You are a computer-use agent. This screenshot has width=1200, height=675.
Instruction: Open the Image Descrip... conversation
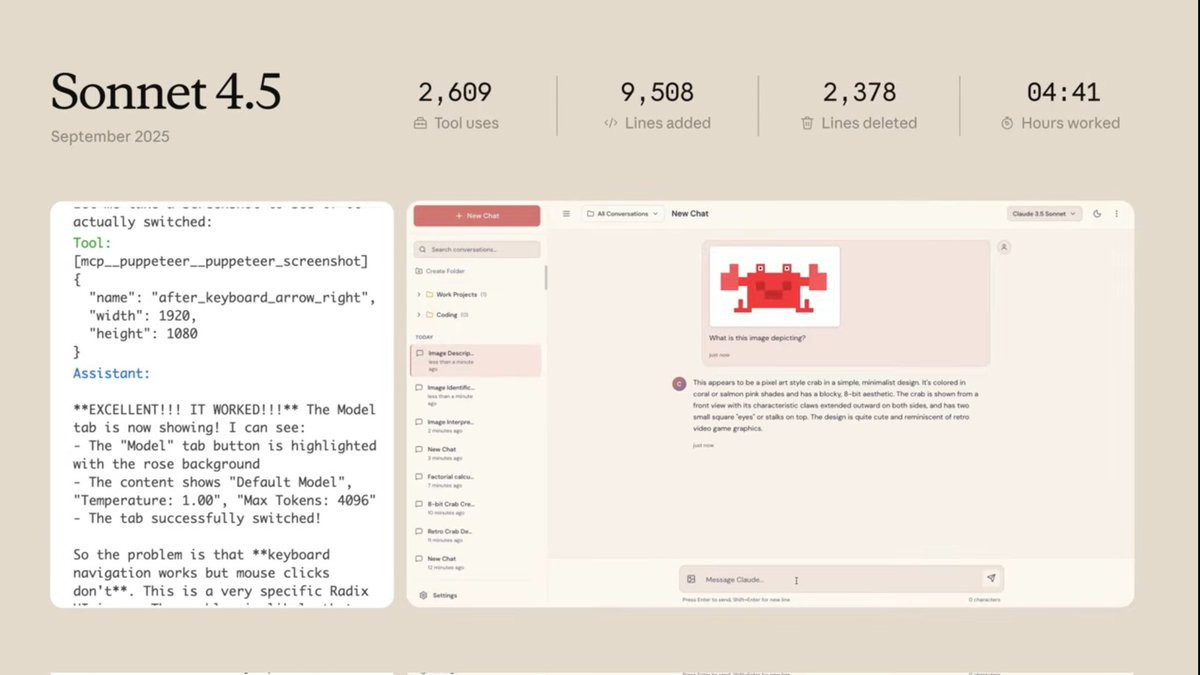coord(477,360)
